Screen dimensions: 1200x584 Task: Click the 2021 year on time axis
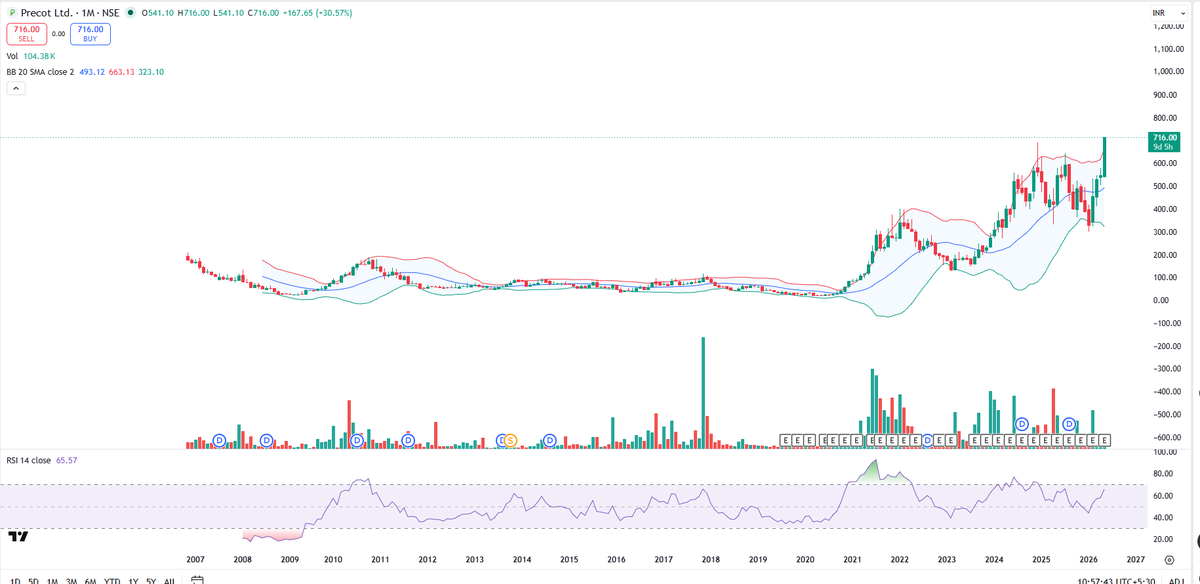pyautogui.click(x=852, y=560)
